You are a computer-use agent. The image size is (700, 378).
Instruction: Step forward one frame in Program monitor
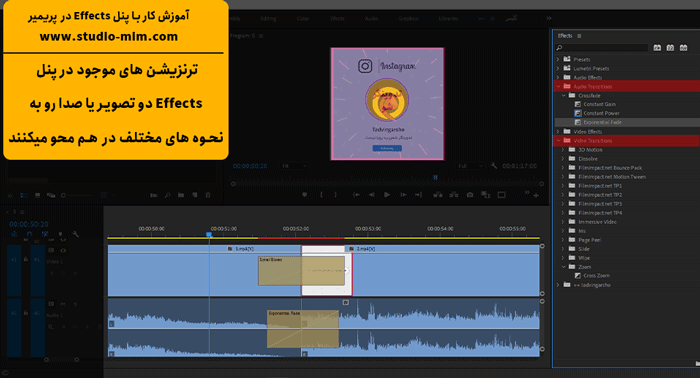403,195
